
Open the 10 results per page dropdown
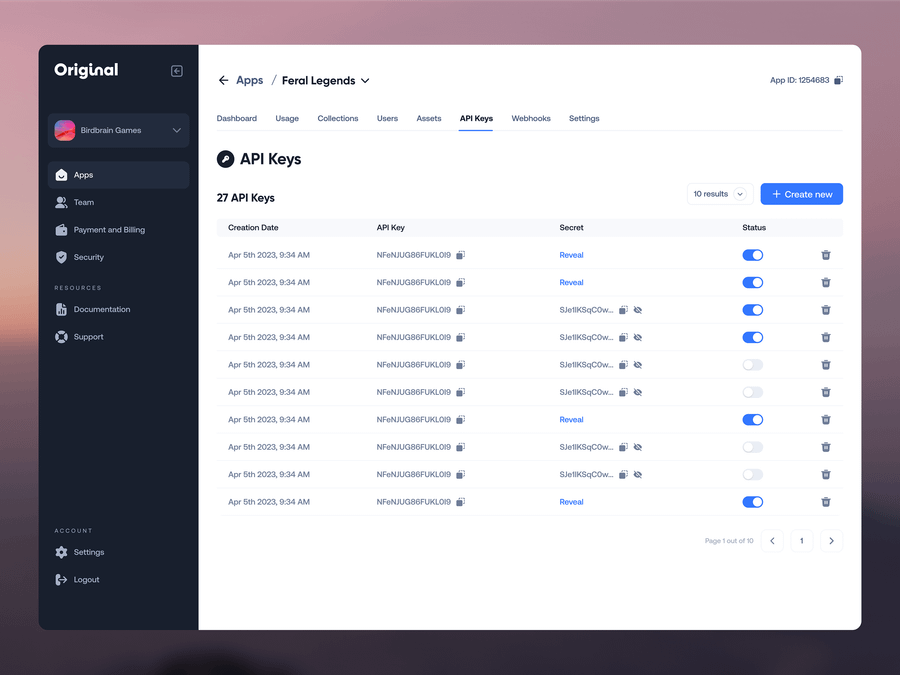[x=719, y=194]
